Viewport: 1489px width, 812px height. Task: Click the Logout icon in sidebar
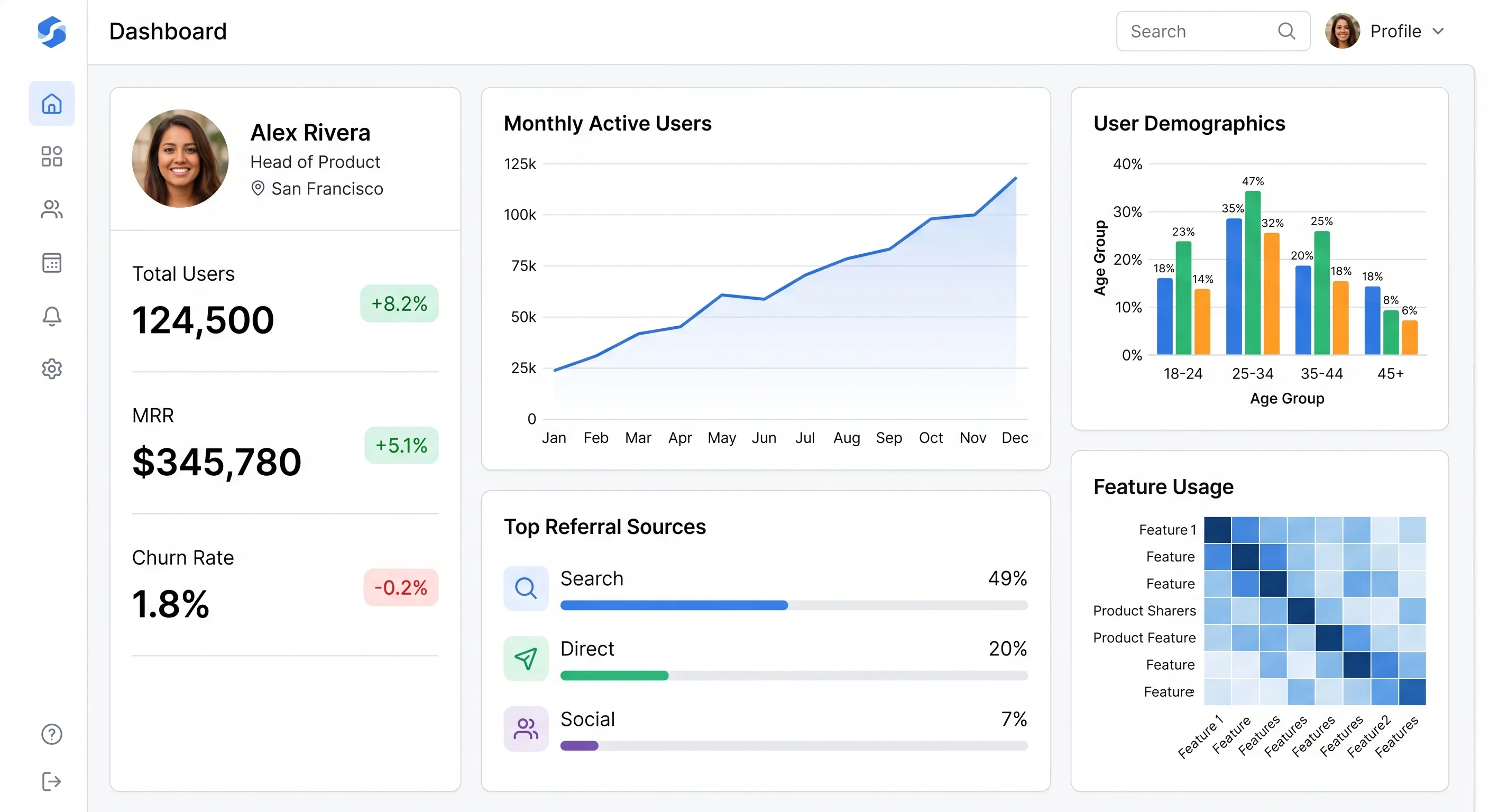(x=51, y=781)
